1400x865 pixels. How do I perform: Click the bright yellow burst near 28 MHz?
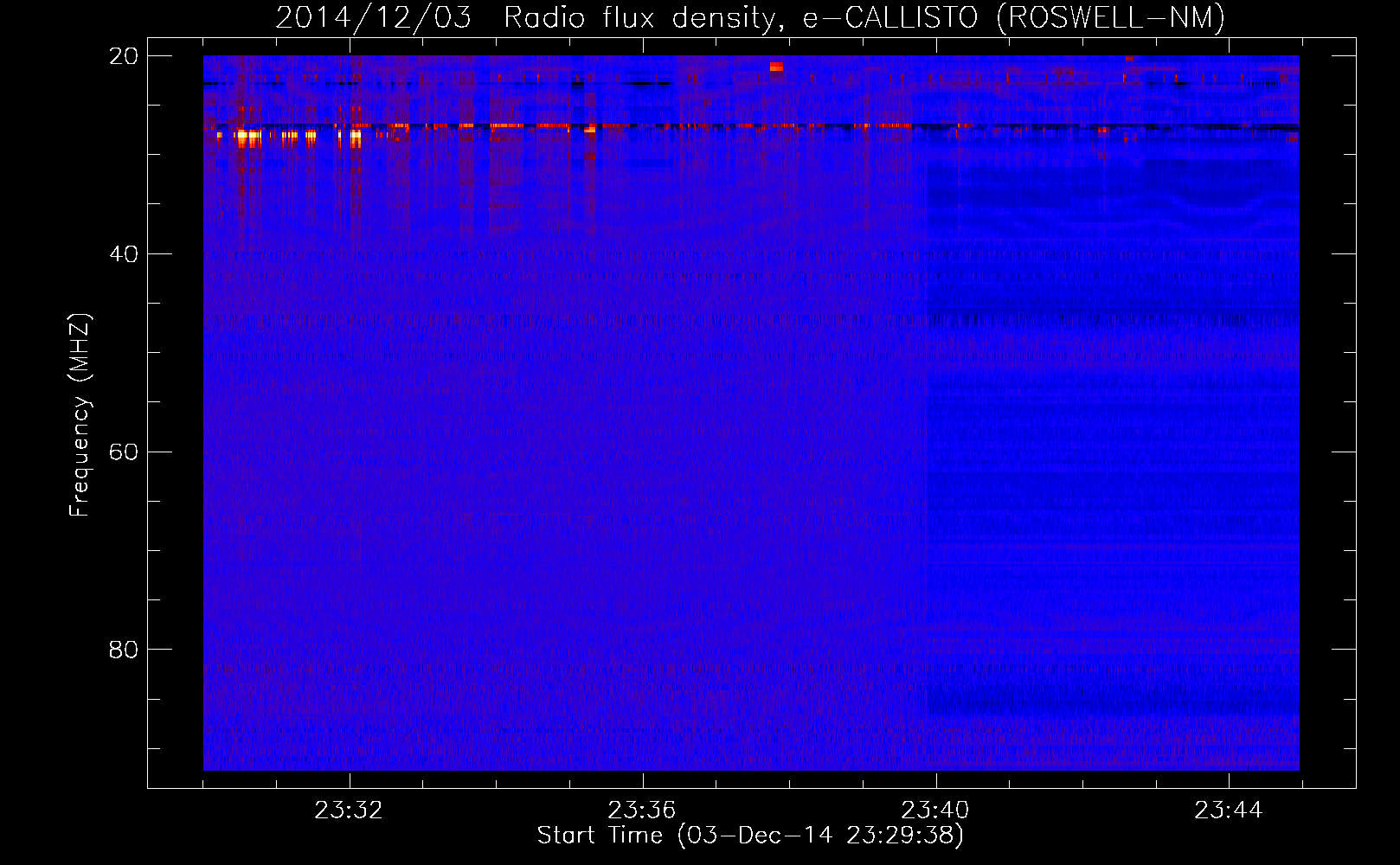248,136
